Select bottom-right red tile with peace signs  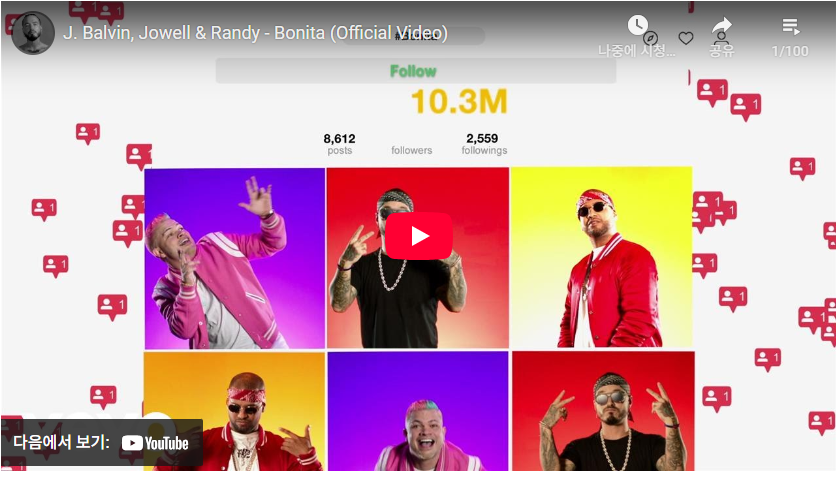coord(603,411)
